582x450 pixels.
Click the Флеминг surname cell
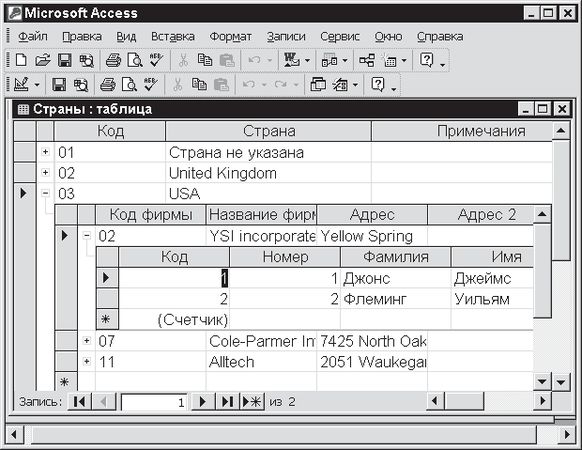pos(396,299)
